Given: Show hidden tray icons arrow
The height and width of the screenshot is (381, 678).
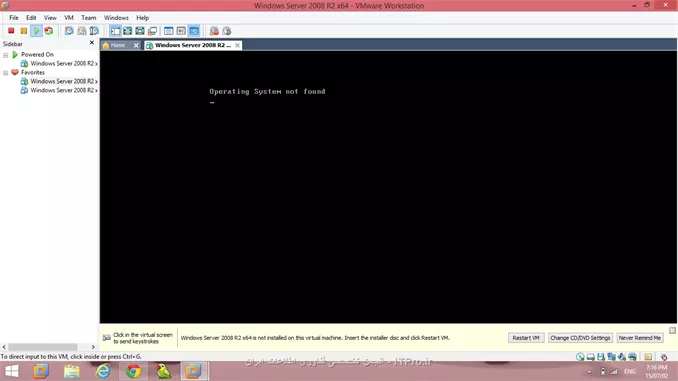Looking at the screenshot, I should (589, 371).
